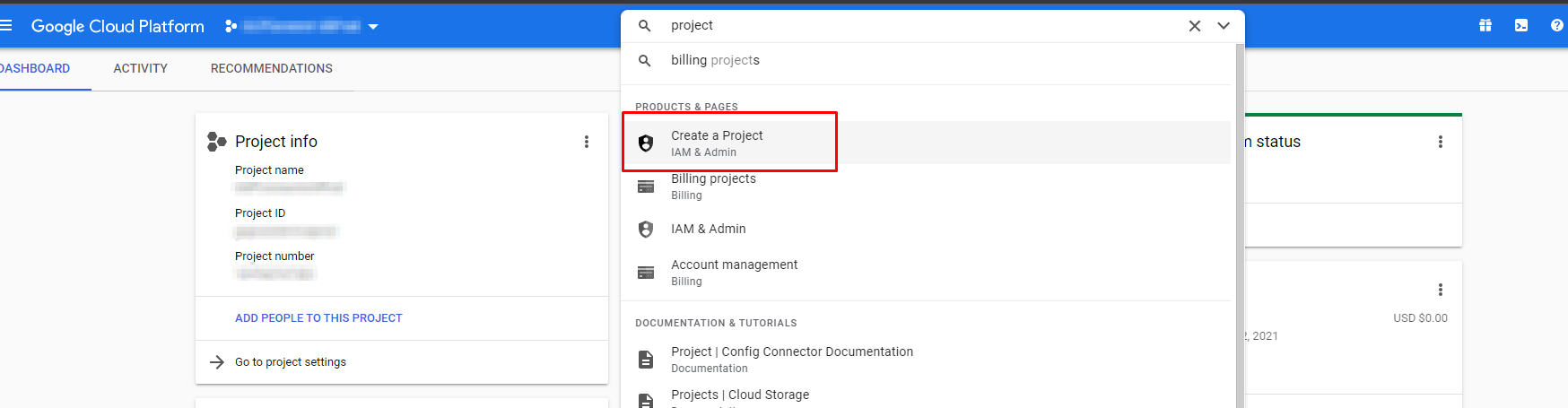
Task: Collapse search results with chevron arrow
Action: pyautogui.click(x=1224, y=26)
